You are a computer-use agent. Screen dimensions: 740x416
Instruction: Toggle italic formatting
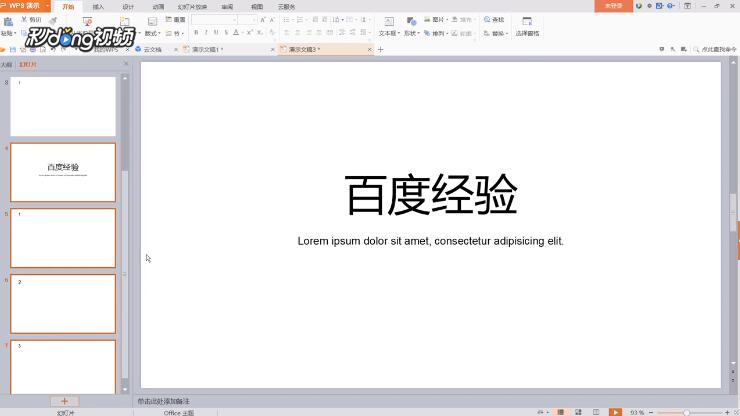(206, 33)
